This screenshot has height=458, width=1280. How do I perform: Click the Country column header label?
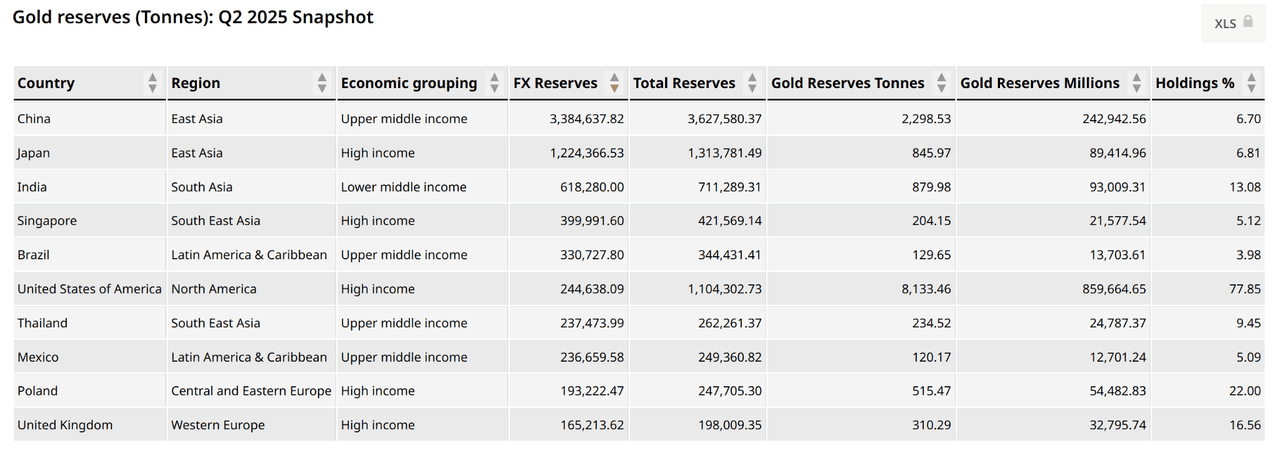tap(46, 83)
